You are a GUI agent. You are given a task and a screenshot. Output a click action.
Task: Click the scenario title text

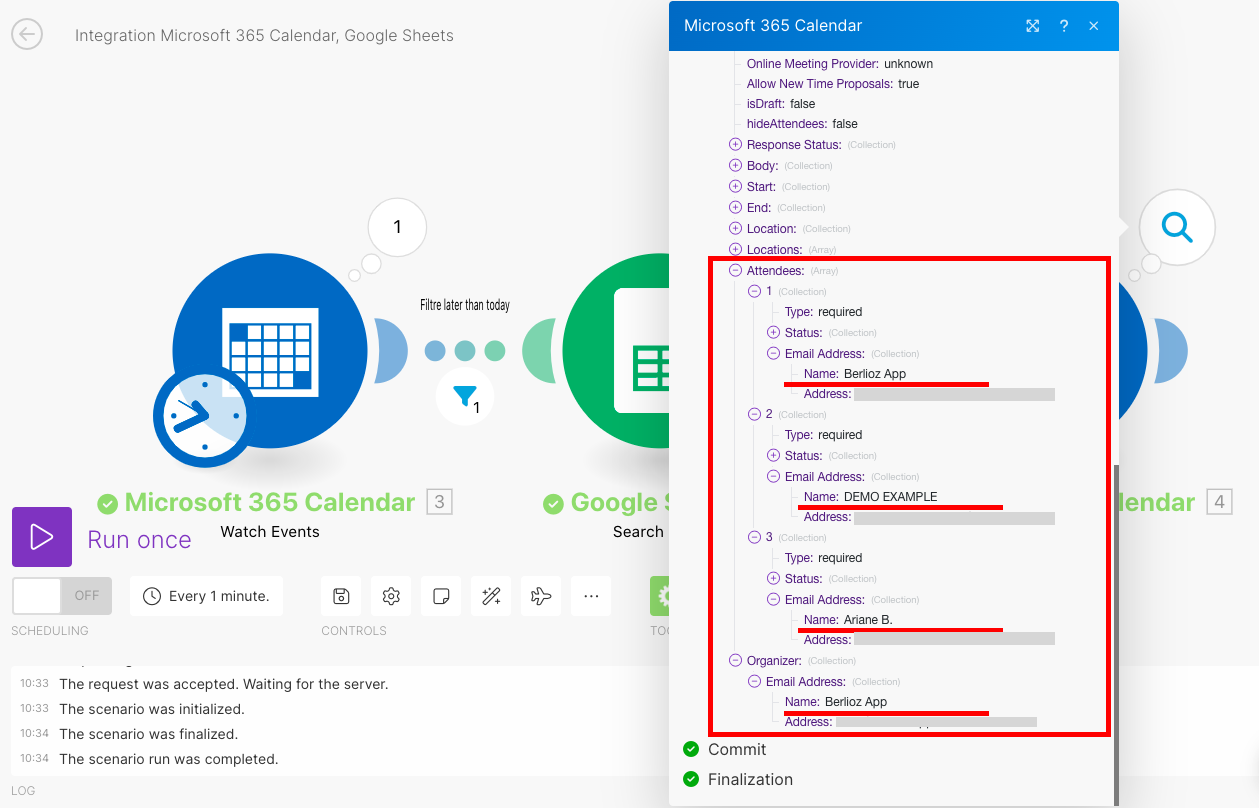[264, 36]
